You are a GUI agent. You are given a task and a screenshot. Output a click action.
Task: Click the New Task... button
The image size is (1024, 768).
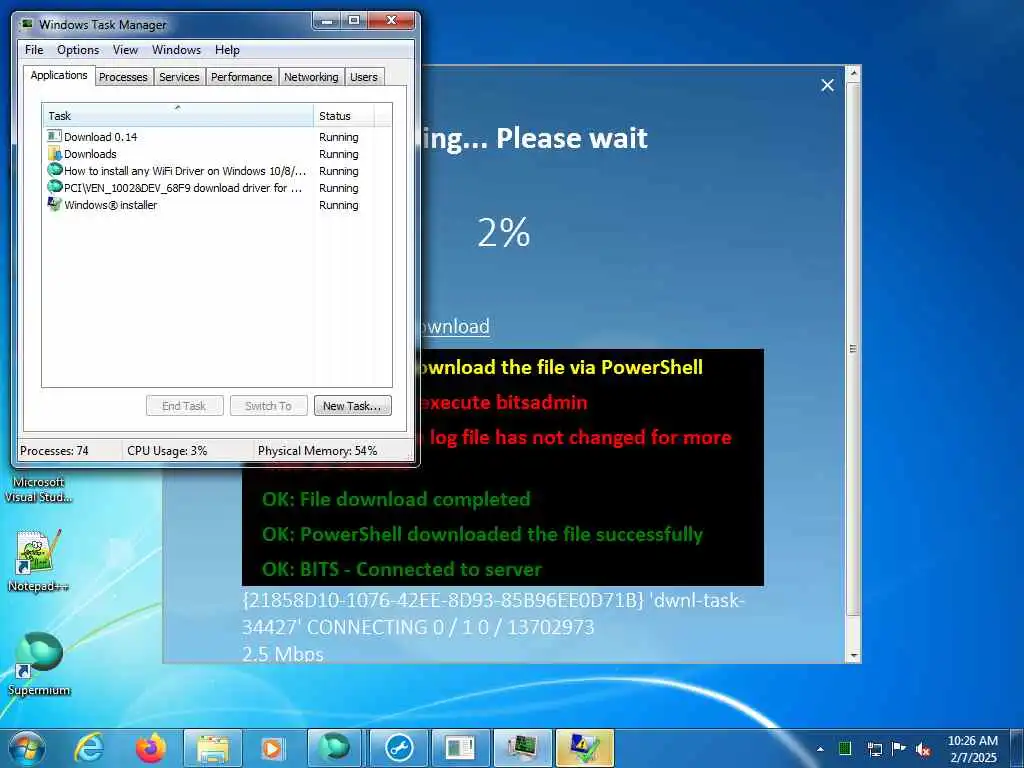352,406
